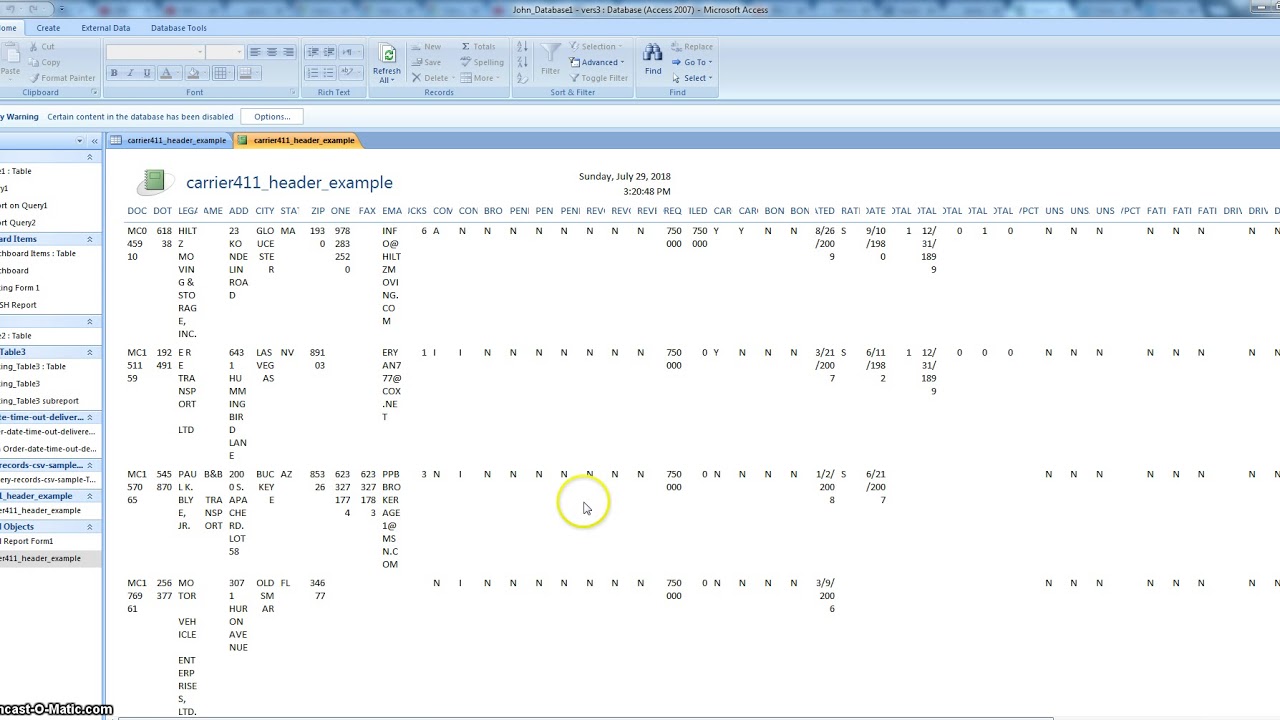This screenshot has height=720, width=1280.
Task: Click the Refresh All icon
Action: click(387, 56)
